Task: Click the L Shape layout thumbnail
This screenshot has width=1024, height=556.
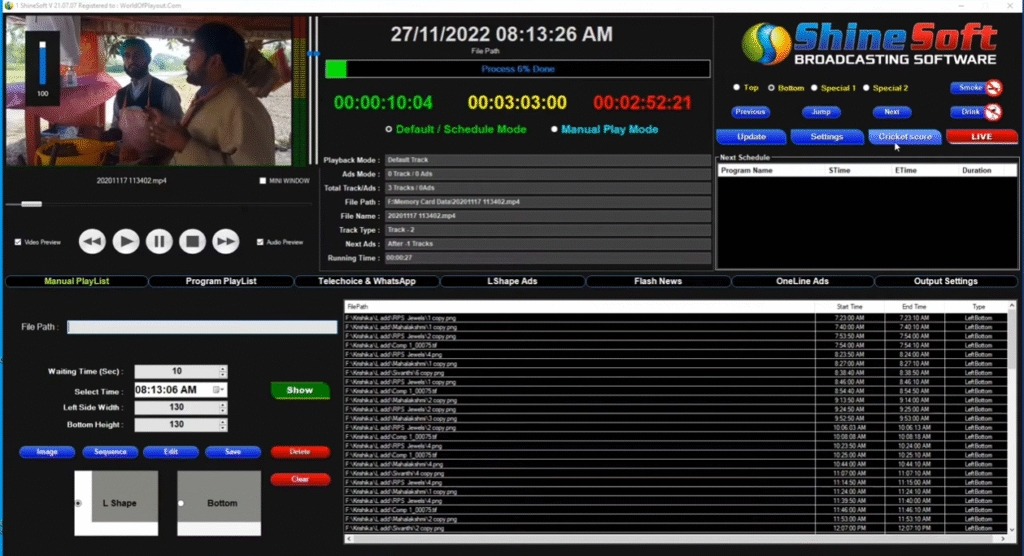Action: coord(119,502)
